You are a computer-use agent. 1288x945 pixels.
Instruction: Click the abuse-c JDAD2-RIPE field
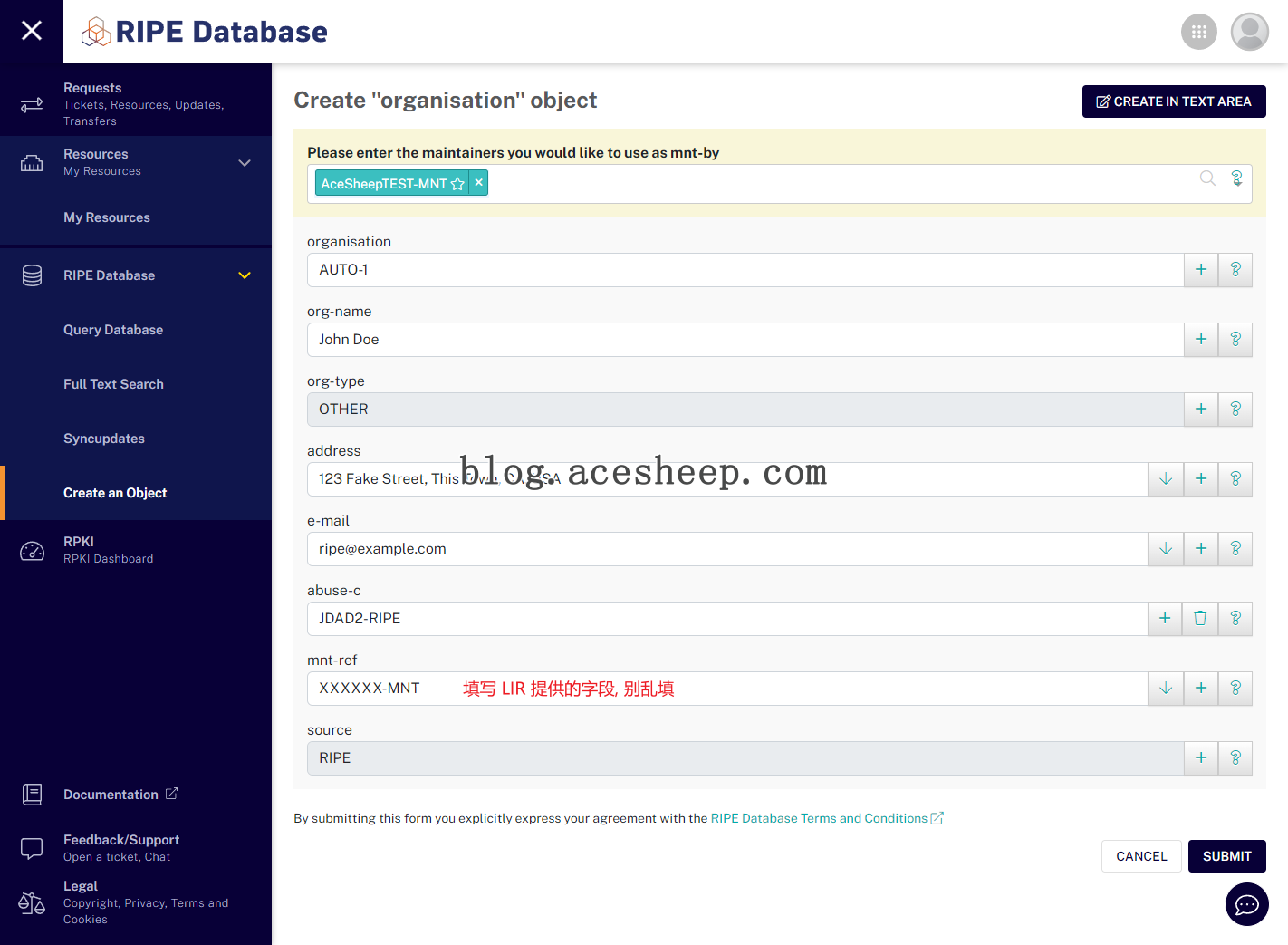tap(727, 619)
